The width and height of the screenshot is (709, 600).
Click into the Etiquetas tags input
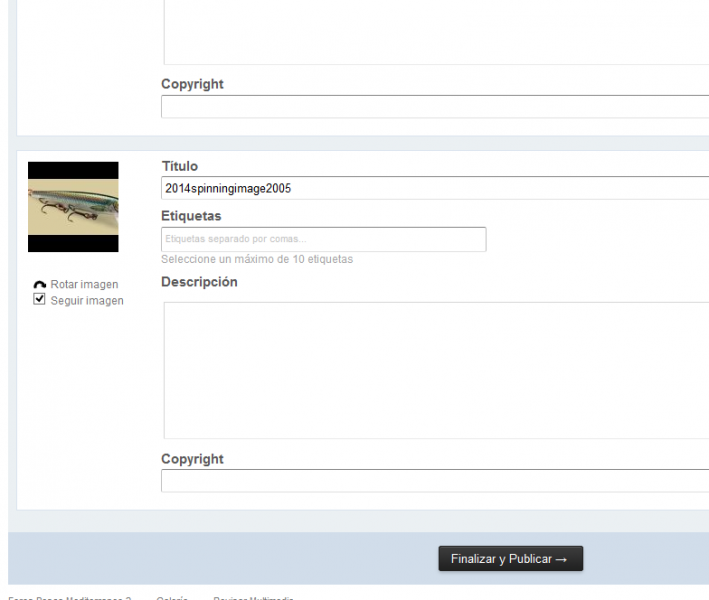click(x=323, y=239)
